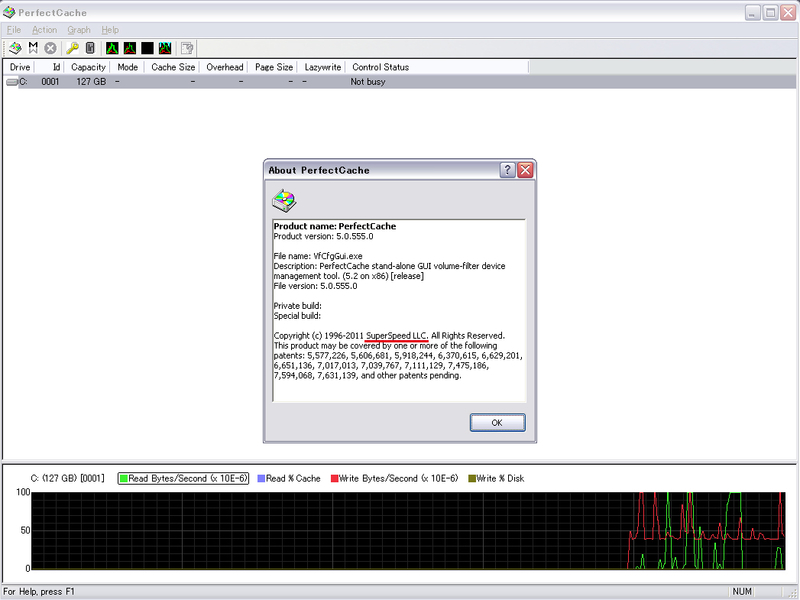This screenshot has width=800, height=600.
Task: Click the NUM indicator in status bar
Action: pyautogui.click(x=742, y=591)
